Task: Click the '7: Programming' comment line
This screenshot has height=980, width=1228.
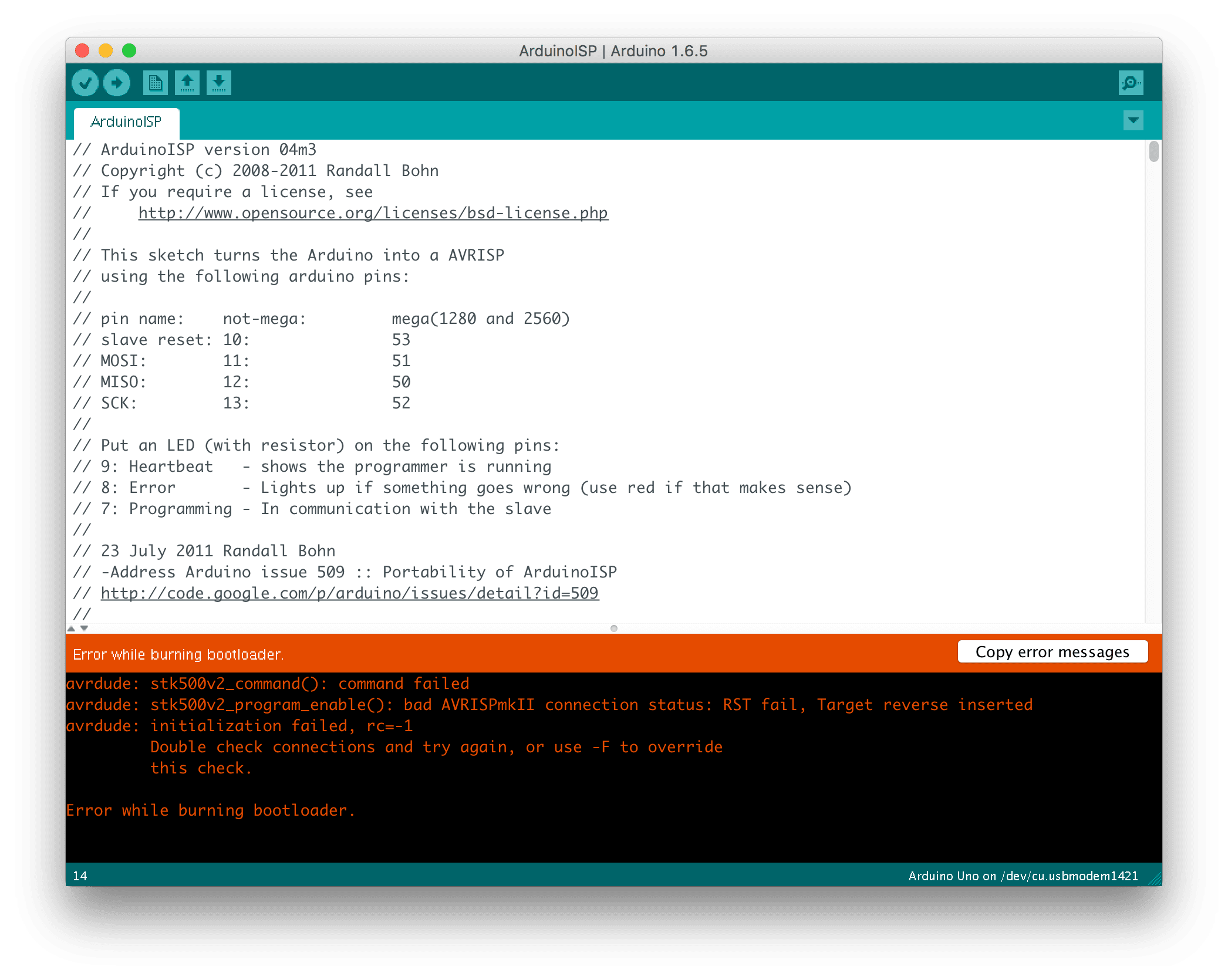Action: pos(312,509)
